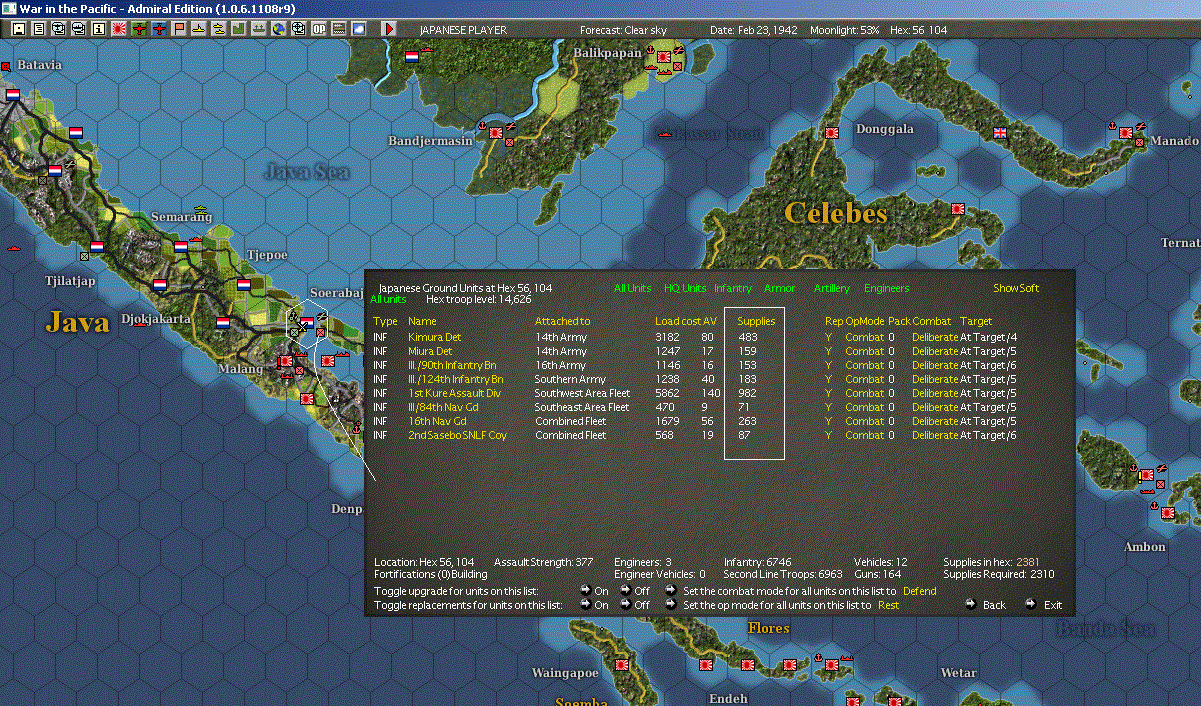Click the single yellow ship toolbar icon
Screen dimensions: 1201x706
(x=200, y=29)
